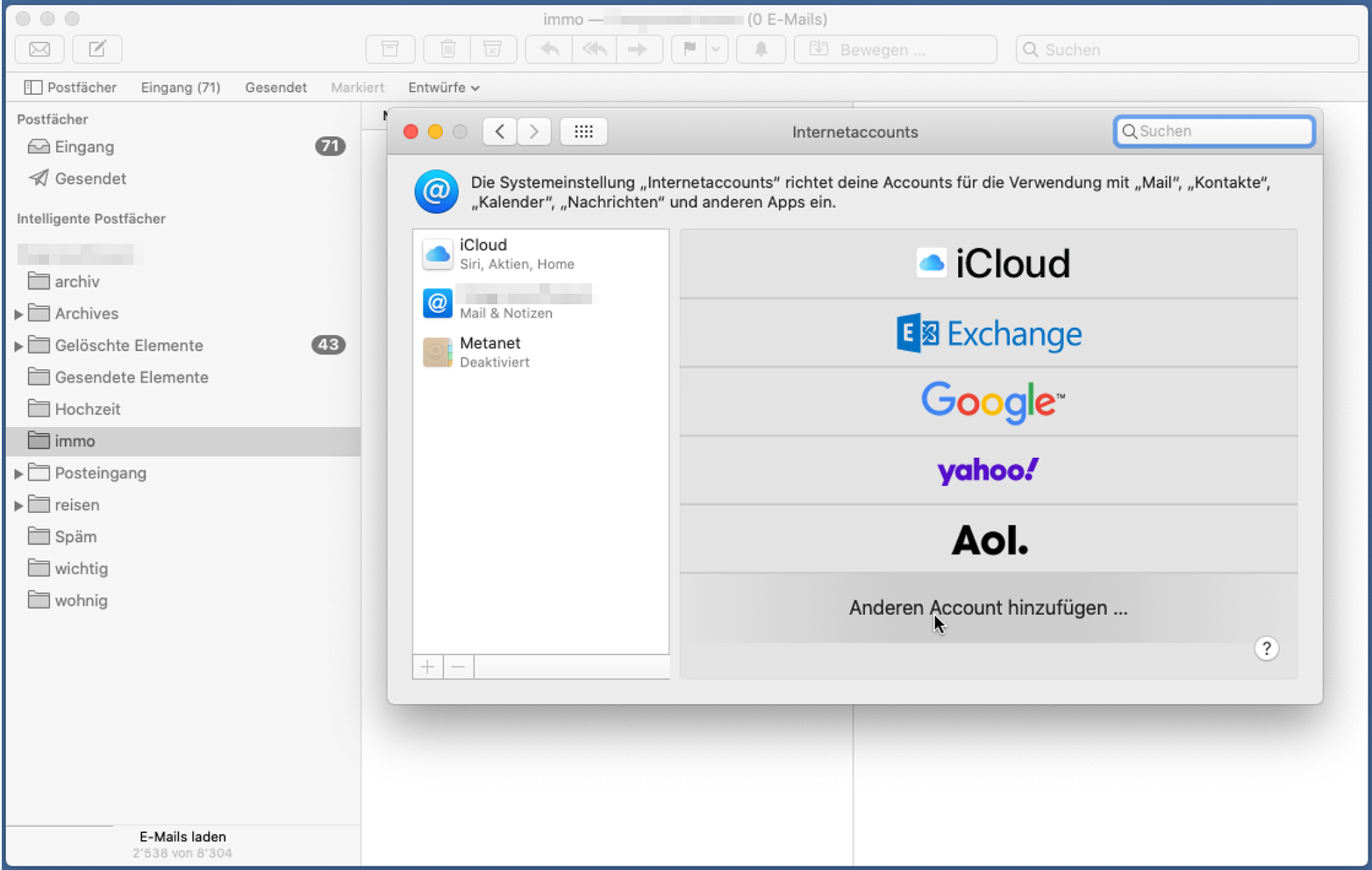Select Eingang (71) in favorites bar
Screen dimensions: 1372x870
coord(181,88)
